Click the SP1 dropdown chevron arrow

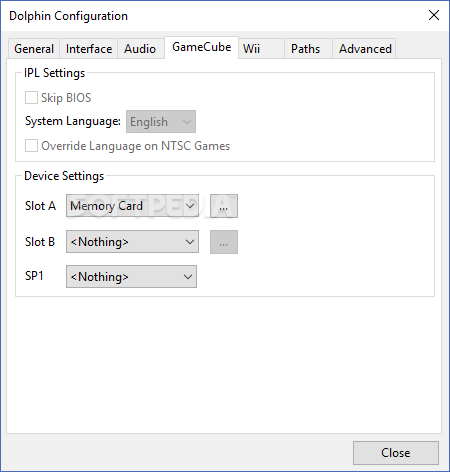[x=188, y=277]
